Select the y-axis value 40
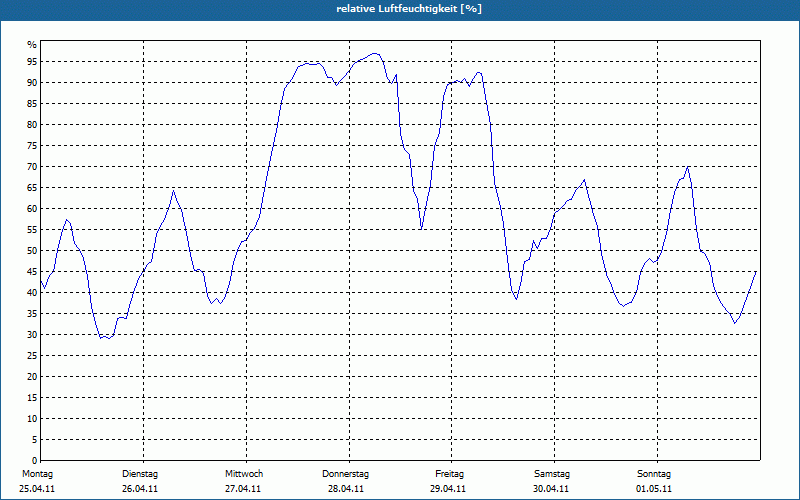Screen dimensions: 800x500 (32, 293)
